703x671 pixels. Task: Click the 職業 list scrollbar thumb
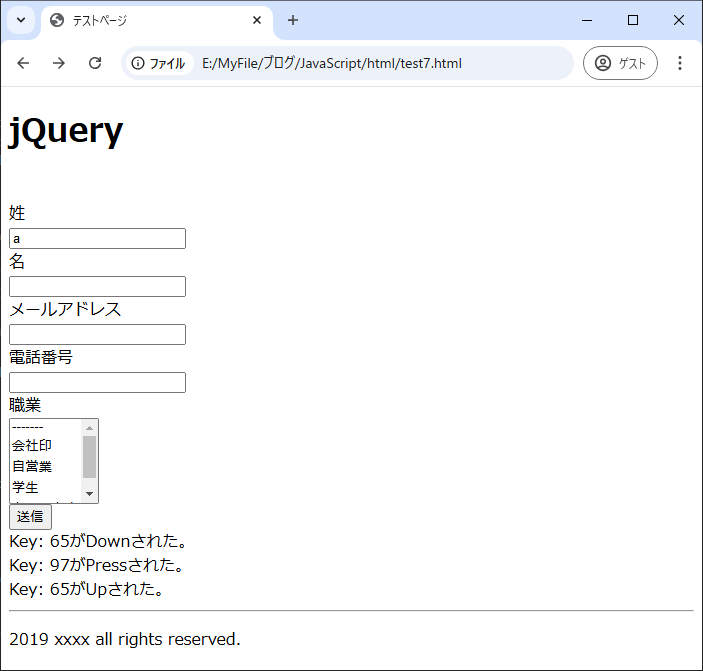(x=89, y=457)
